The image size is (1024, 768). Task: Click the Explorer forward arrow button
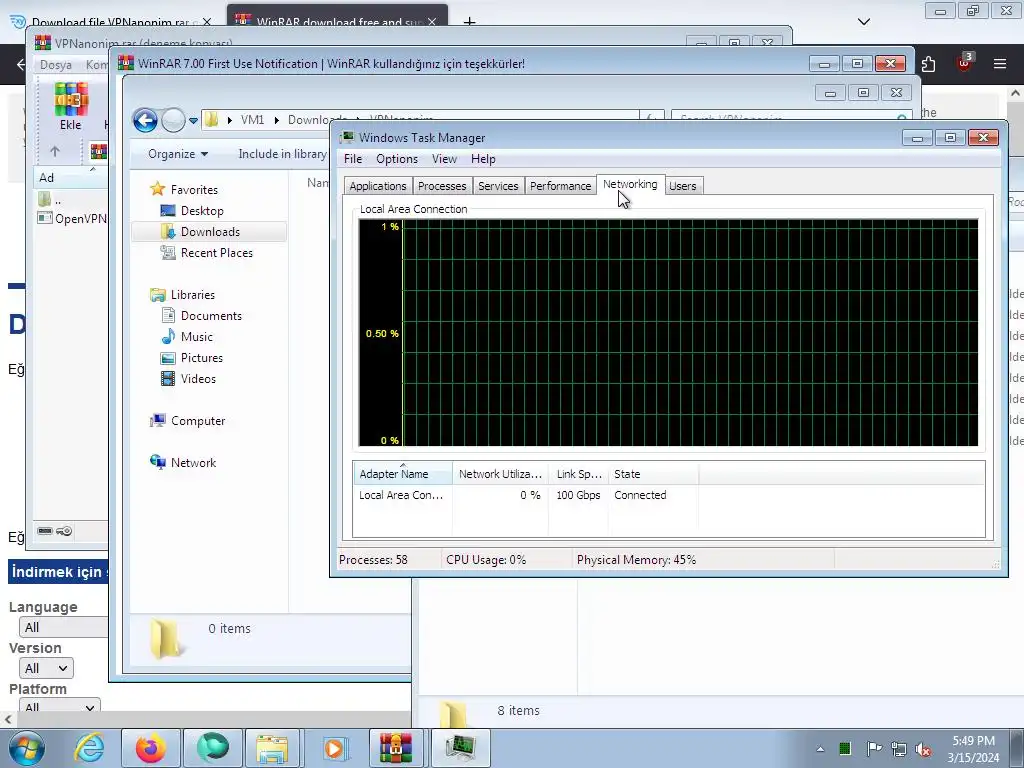[x=173, y=120]
